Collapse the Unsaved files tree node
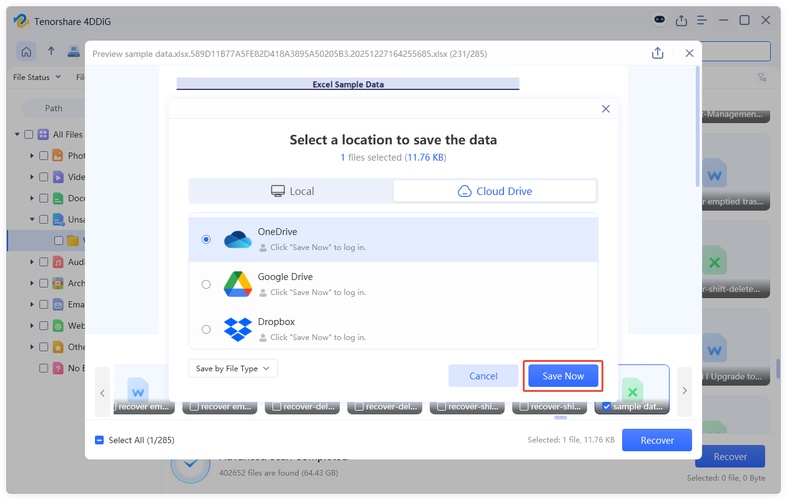 coord(32,219)
